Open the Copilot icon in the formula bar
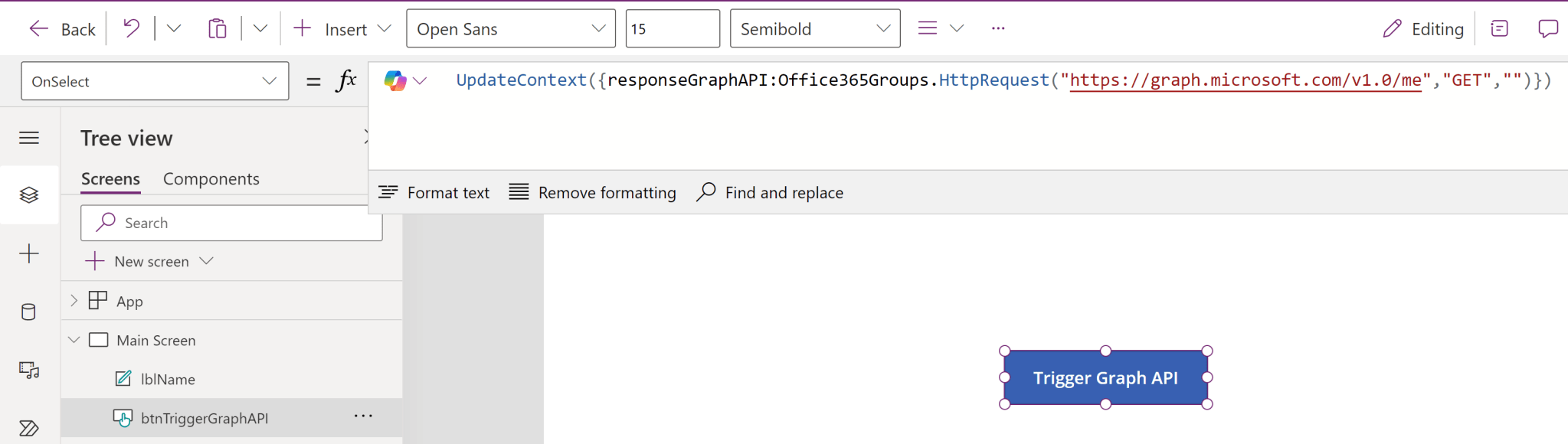Image resolution: width=1568 pixels, height=444 pixels. pyautogui.click(x=395, y=80)
